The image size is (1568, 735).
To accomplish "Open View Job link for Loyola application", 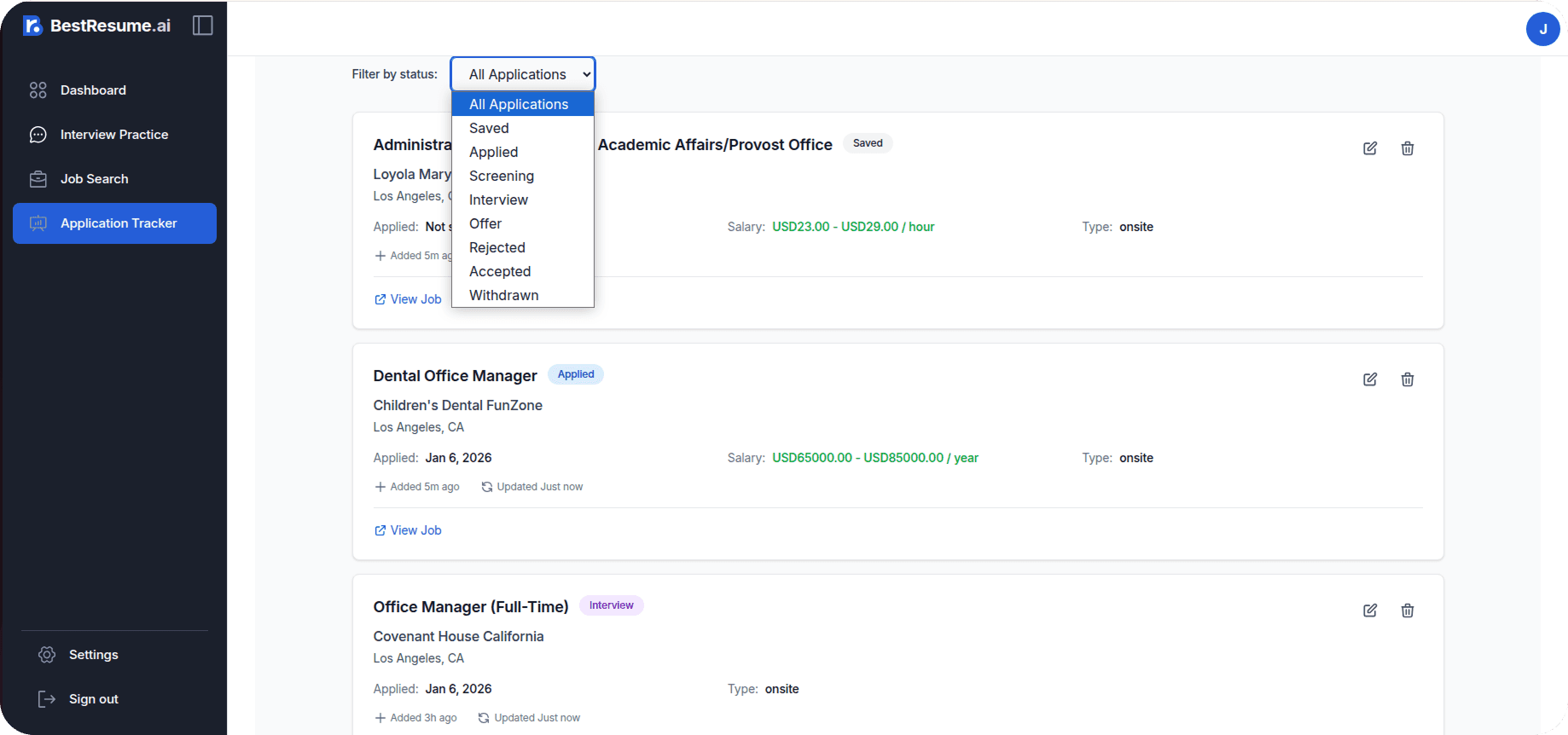I will click(x=408, y=299).
